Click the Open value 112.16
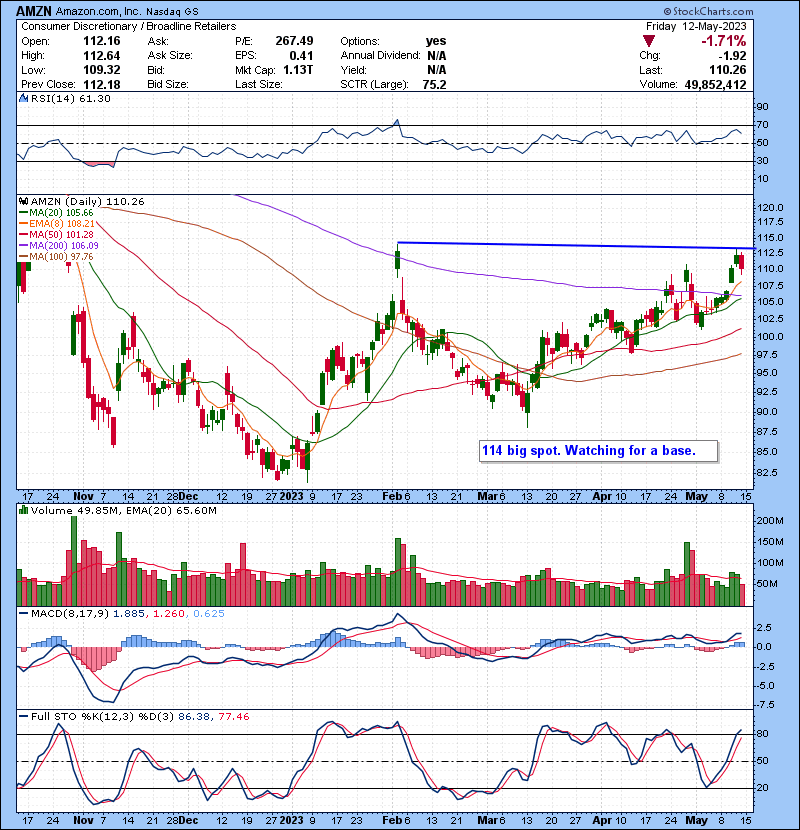This screenshot has height=830, width=800. pyautogui.click(x=102, y=41)
